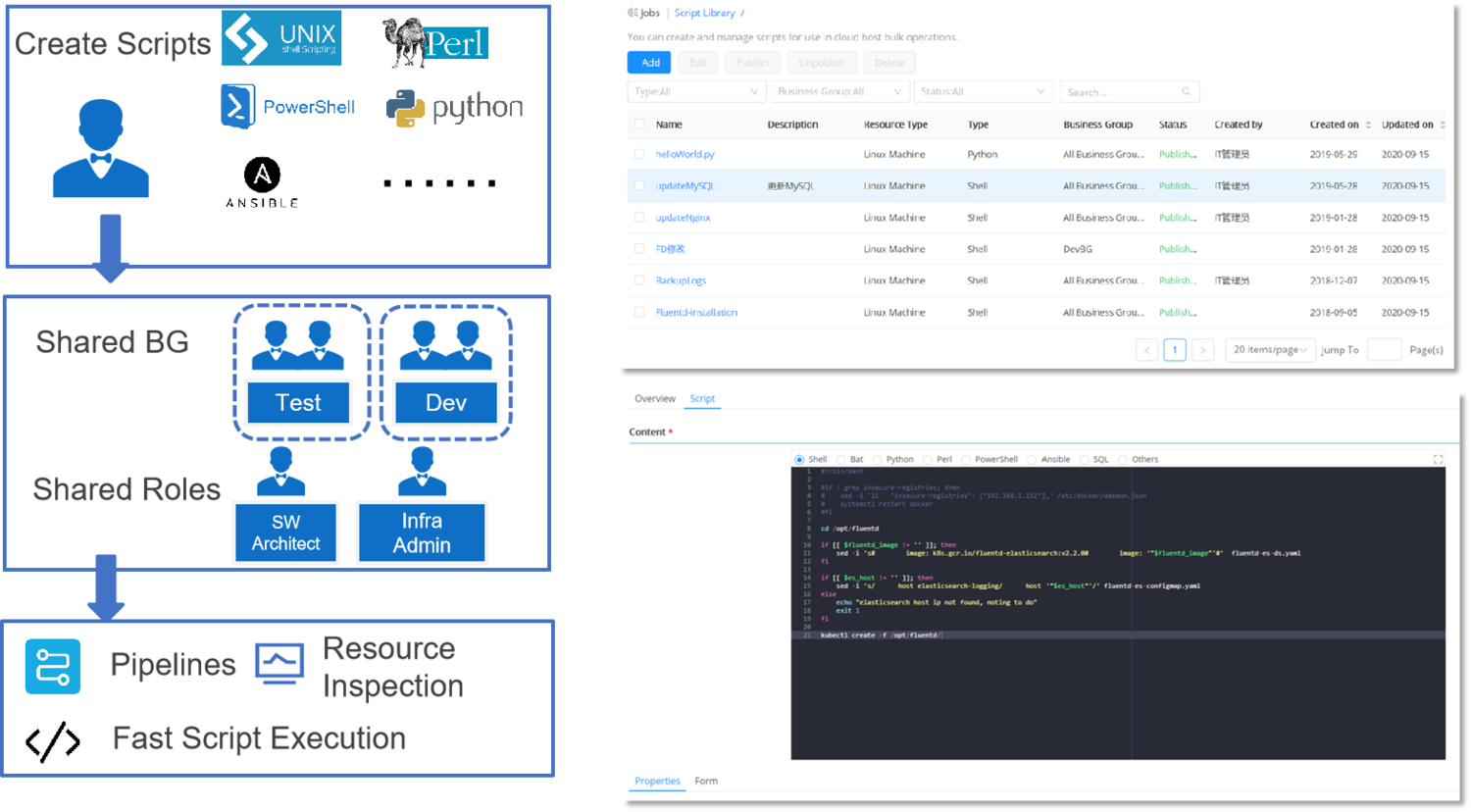Sort by Updated on column arrows
1471x812 pixels.
[x=1443, y=125]
